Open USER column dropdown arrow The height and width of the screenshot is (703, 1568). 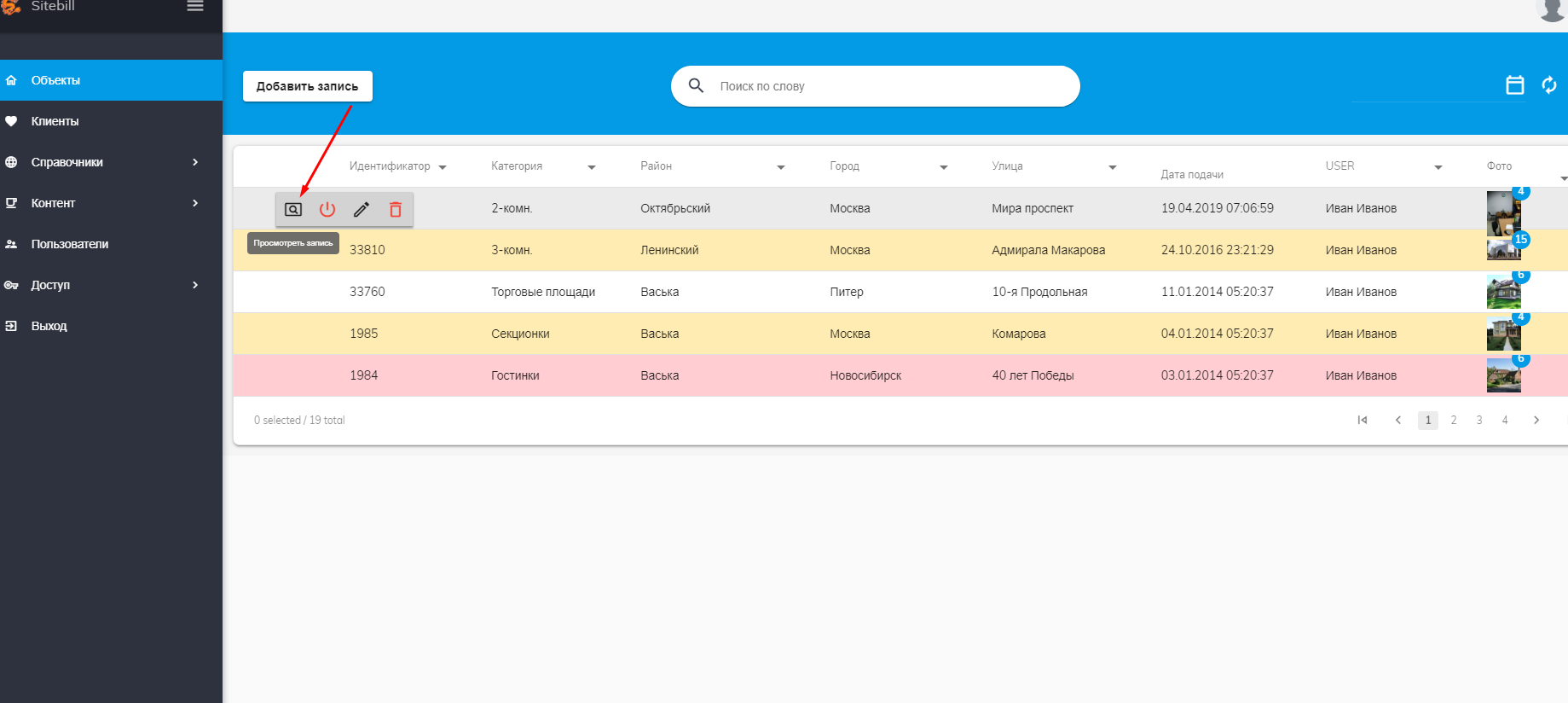tap(1438, 167)
